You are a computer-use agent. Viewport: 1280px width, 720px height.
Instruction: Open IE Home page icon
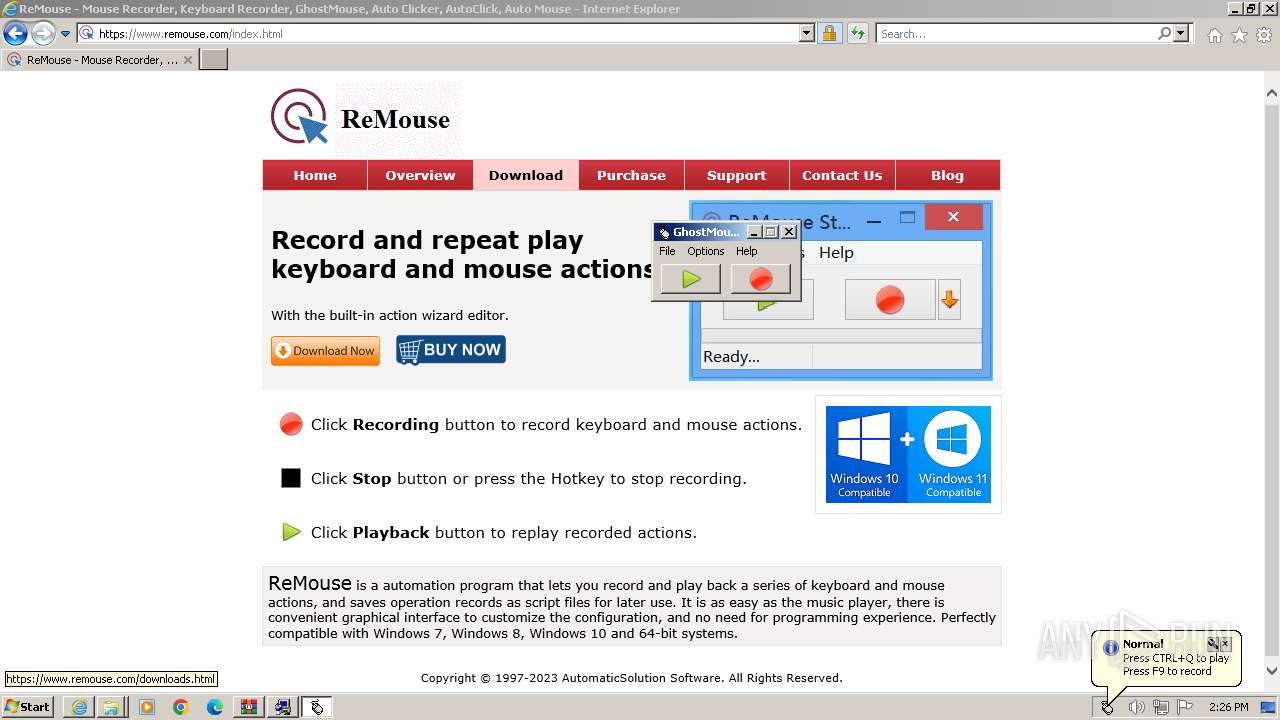[1214, 35]
